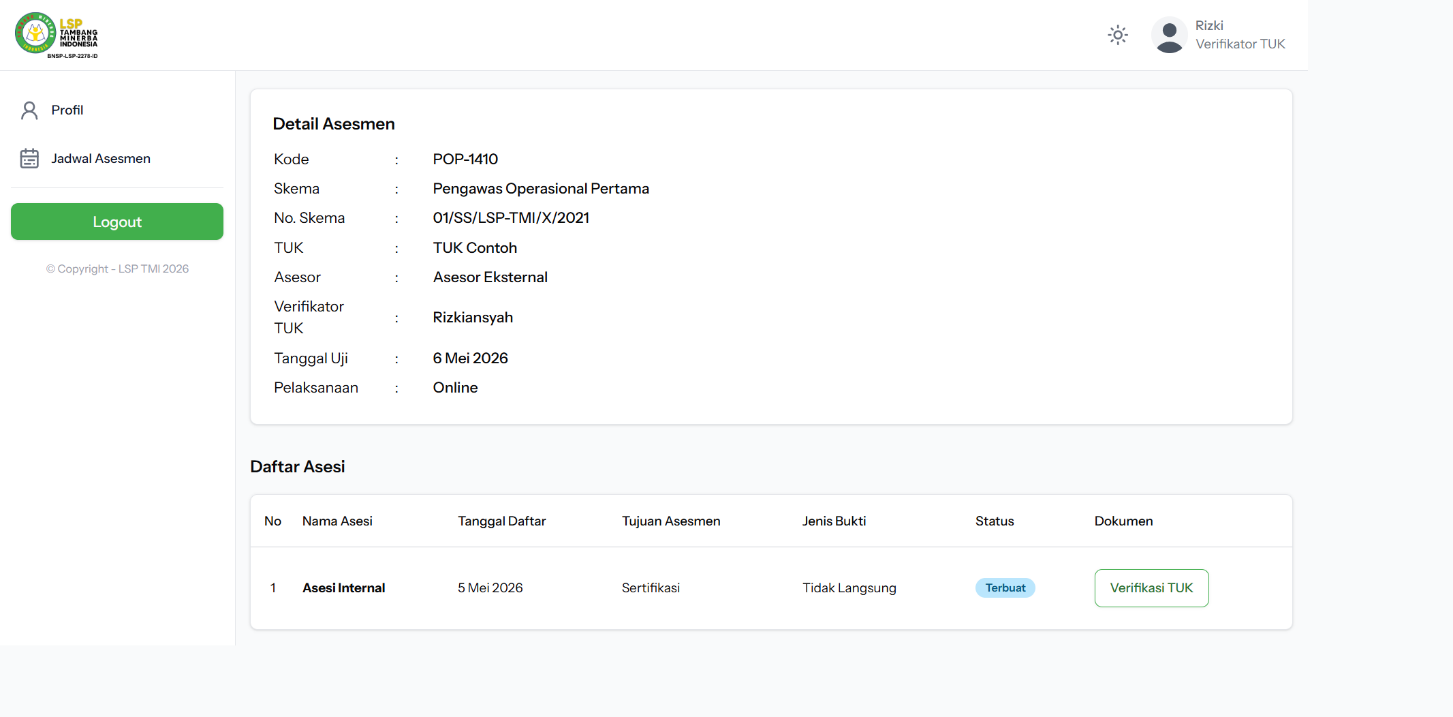Click the Daftar Asesi heading
The image size is (1453, 717).
[x=298, y=467]
